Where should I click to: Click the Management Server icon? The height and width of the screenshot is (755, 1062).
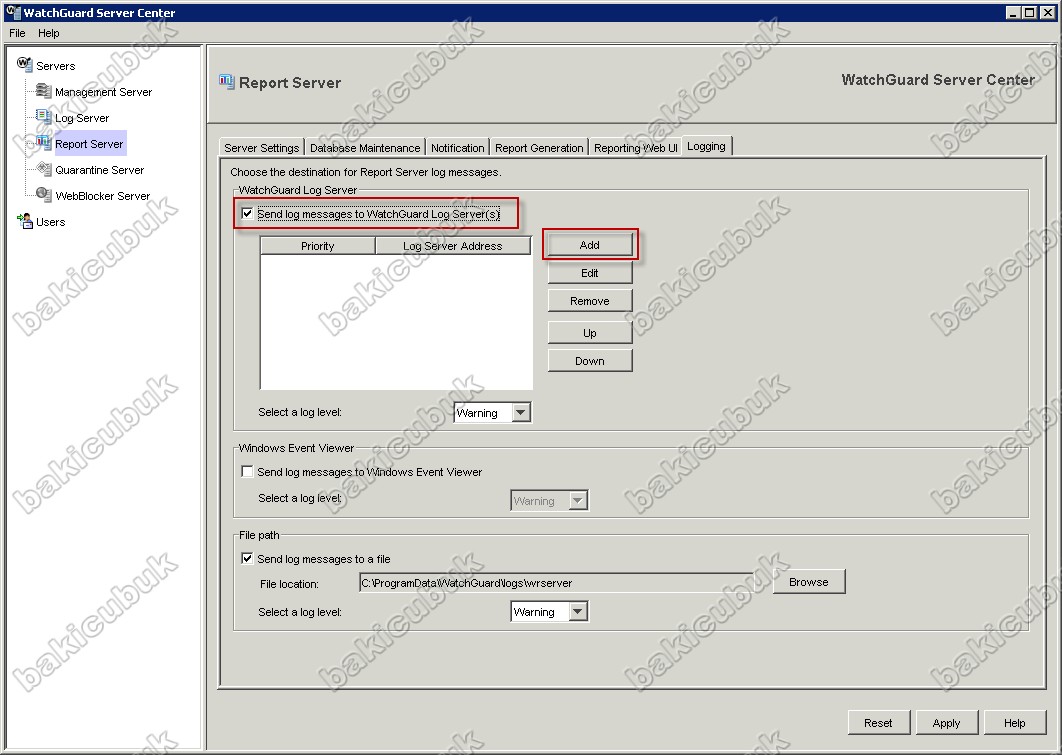pos(43,91)
